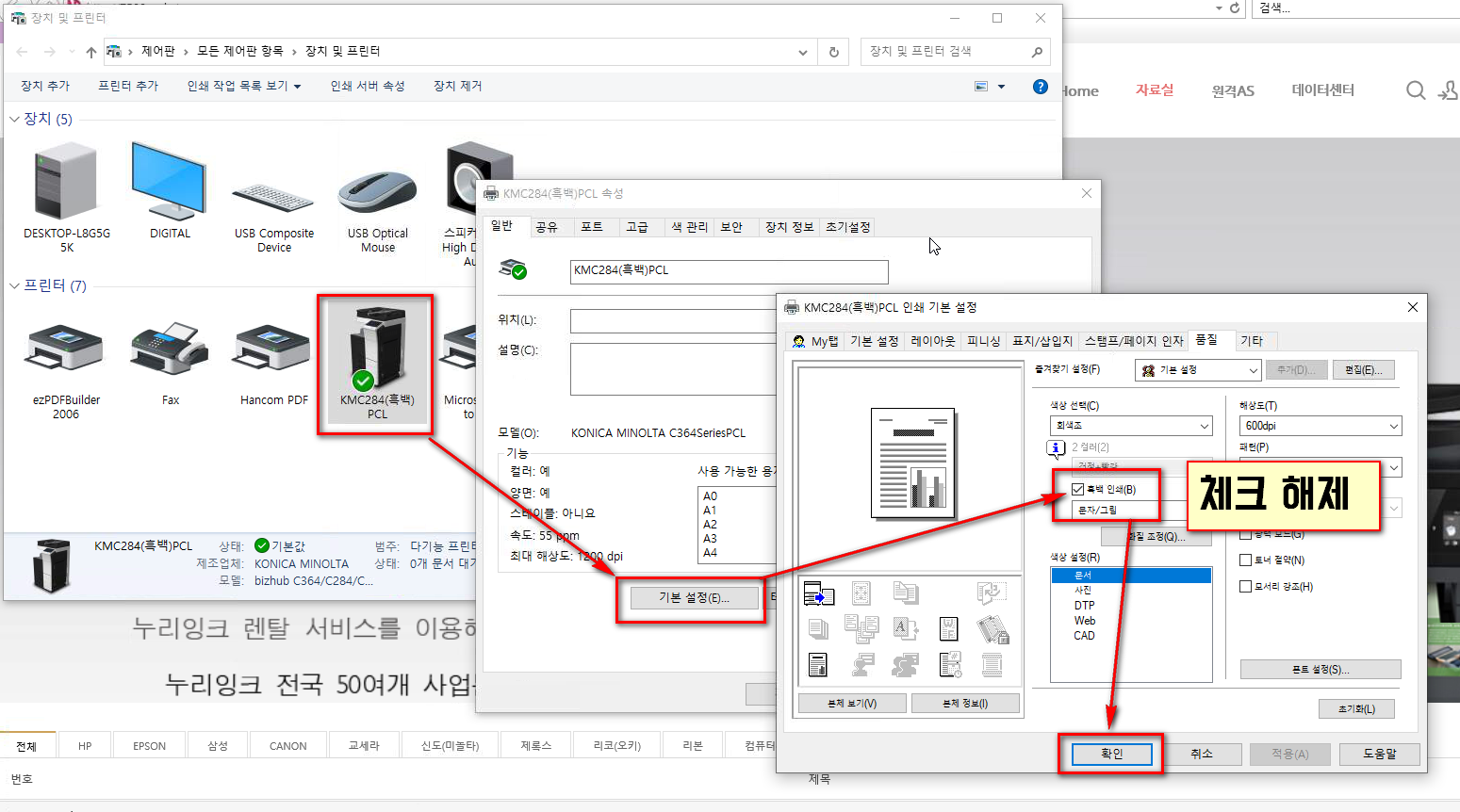Open the 폰트 설정(S) dialog
Screen dimensions: 1460x812
click(x=1321, y=669)
